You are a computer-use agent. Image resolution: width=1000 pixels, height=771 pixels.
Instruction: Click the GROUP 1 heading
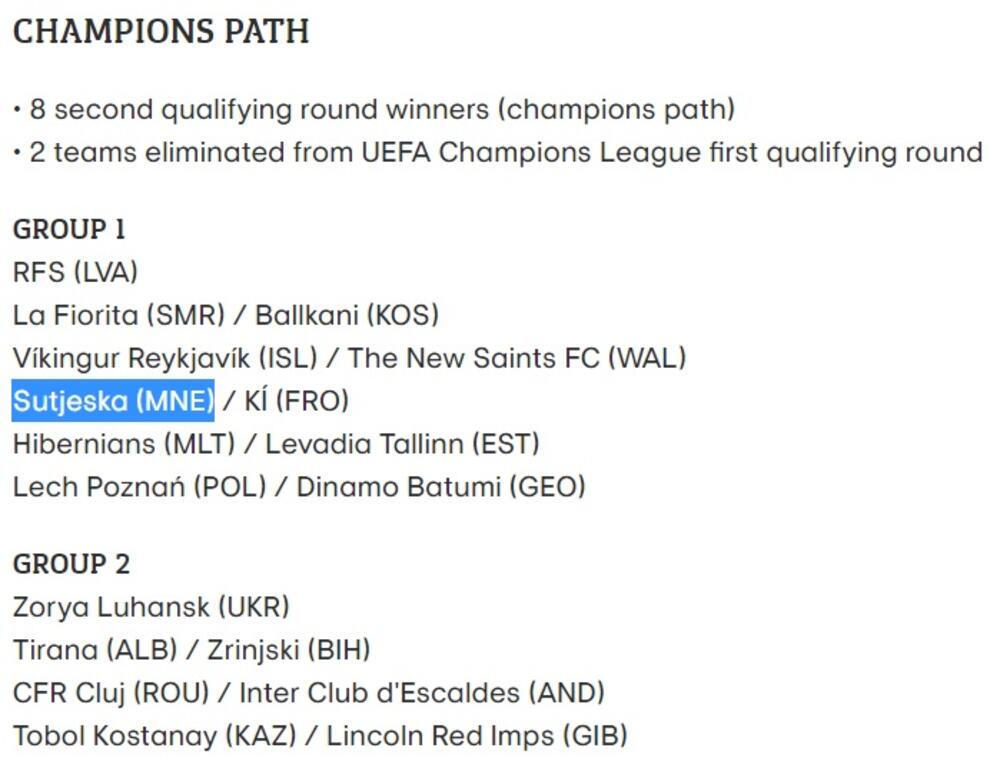click(69, 229)
